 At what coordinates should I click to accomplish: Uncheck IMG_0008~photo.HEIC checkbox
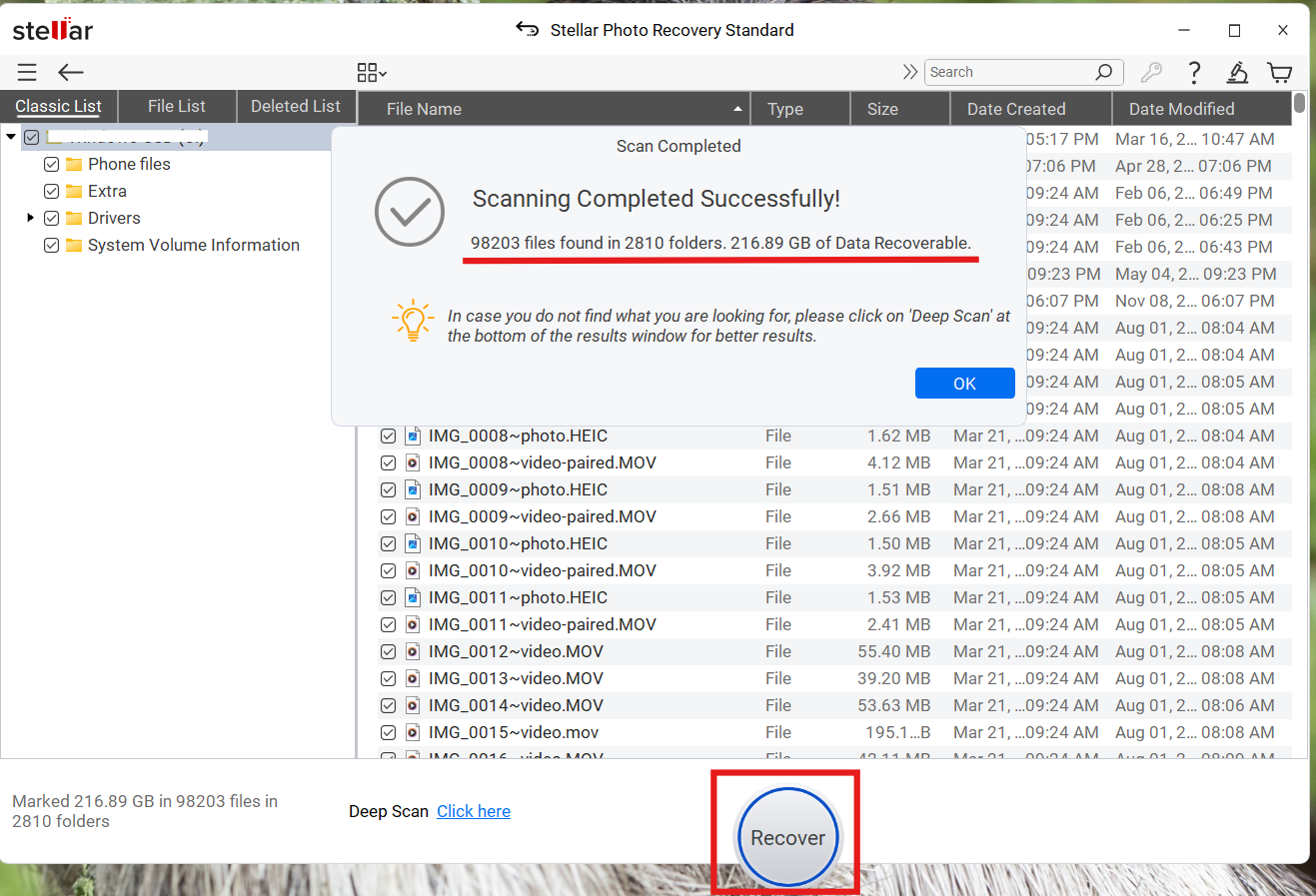(389, 436)
